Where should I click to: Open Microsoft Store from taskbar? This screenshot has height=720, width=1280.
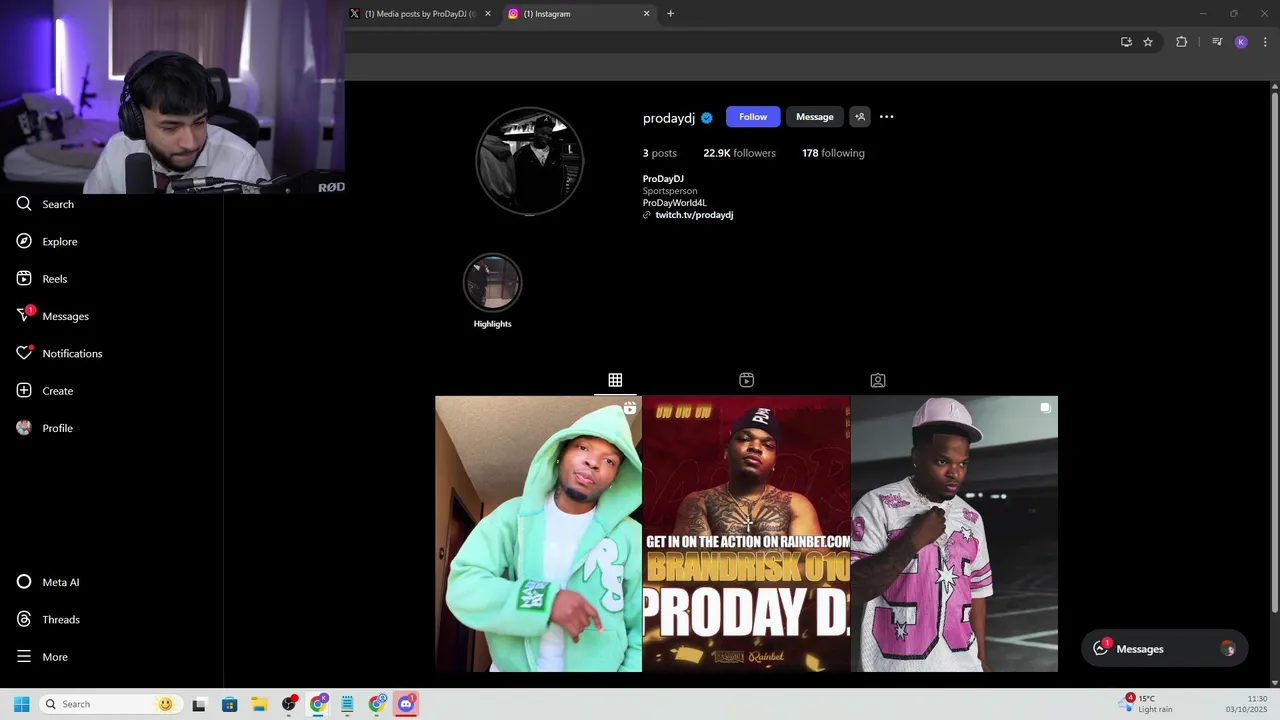tap(229, 704)
